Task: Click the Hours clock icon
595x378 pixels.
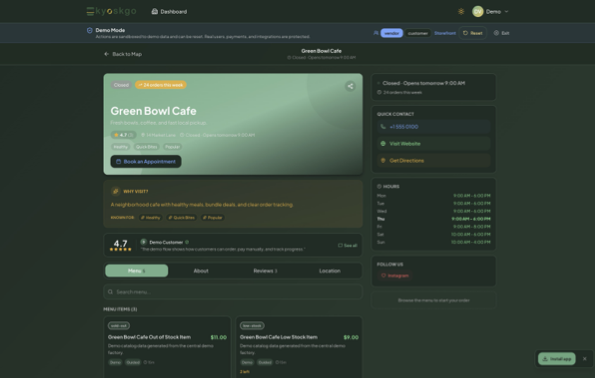Action: coord(379,186)
